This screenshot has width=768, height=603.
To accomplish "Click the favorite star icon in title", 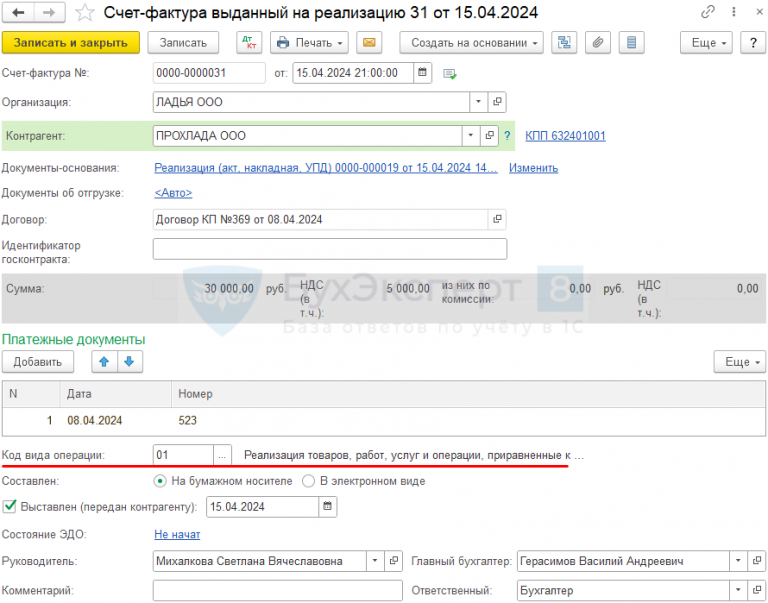I will (x=86, y=13).
